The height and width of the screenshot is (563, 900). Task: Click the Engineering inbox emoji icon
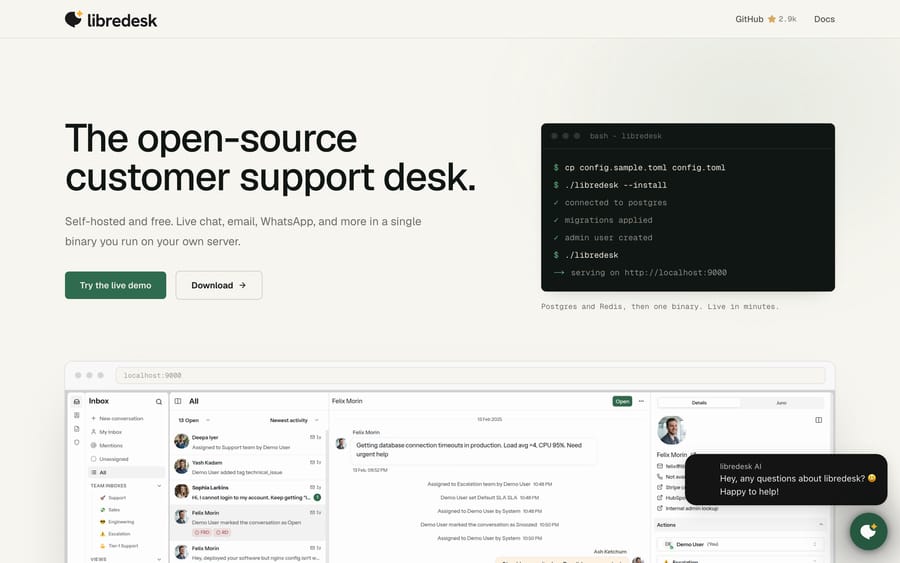103,522
